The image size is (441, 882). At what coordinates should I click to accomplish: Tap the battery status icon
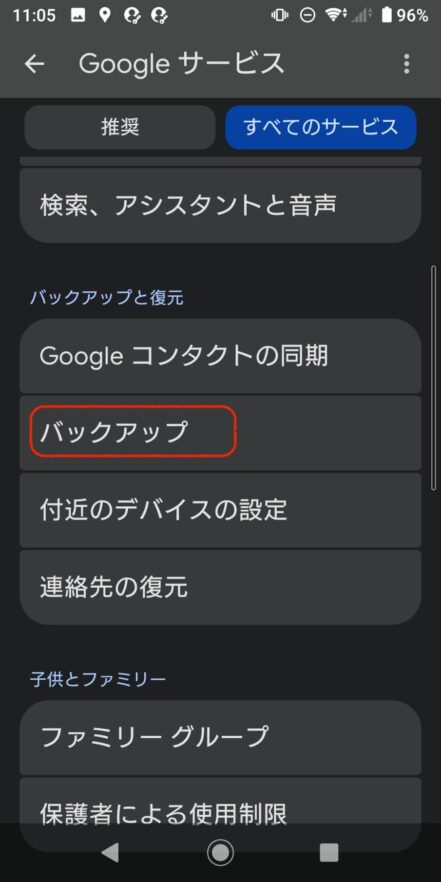(386, 15)
